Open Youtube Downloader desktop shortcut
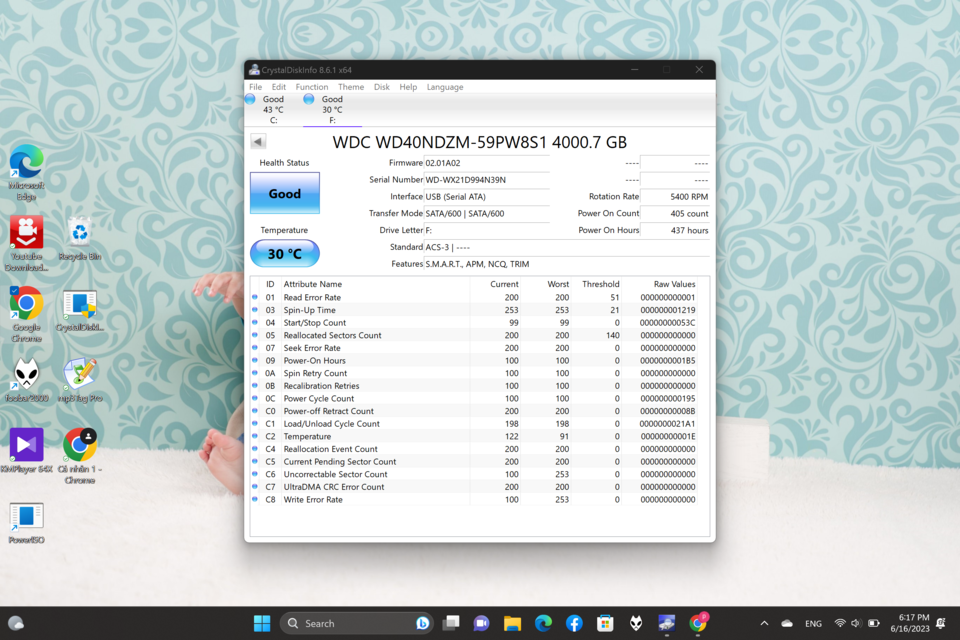The width and height of the screenshot is (960, 640). (26, 243)
